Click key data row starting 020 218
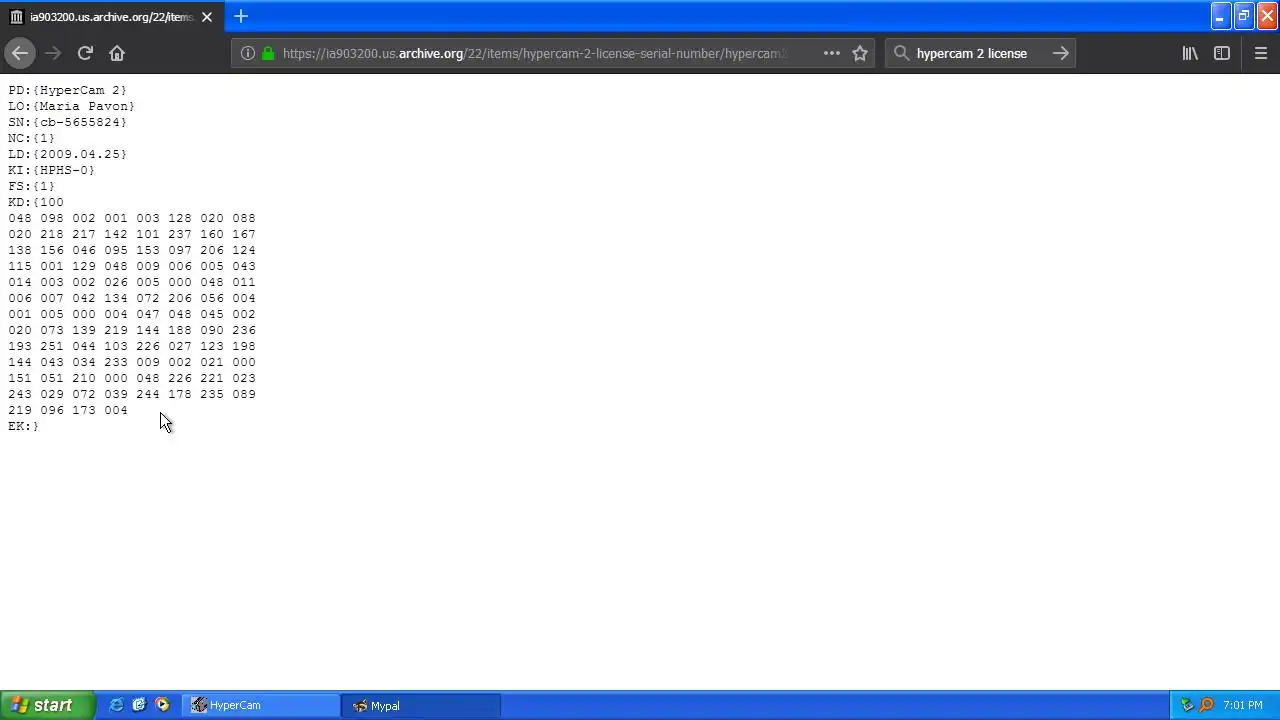This screenshot has width=1280, height=720. click(132, 234)
